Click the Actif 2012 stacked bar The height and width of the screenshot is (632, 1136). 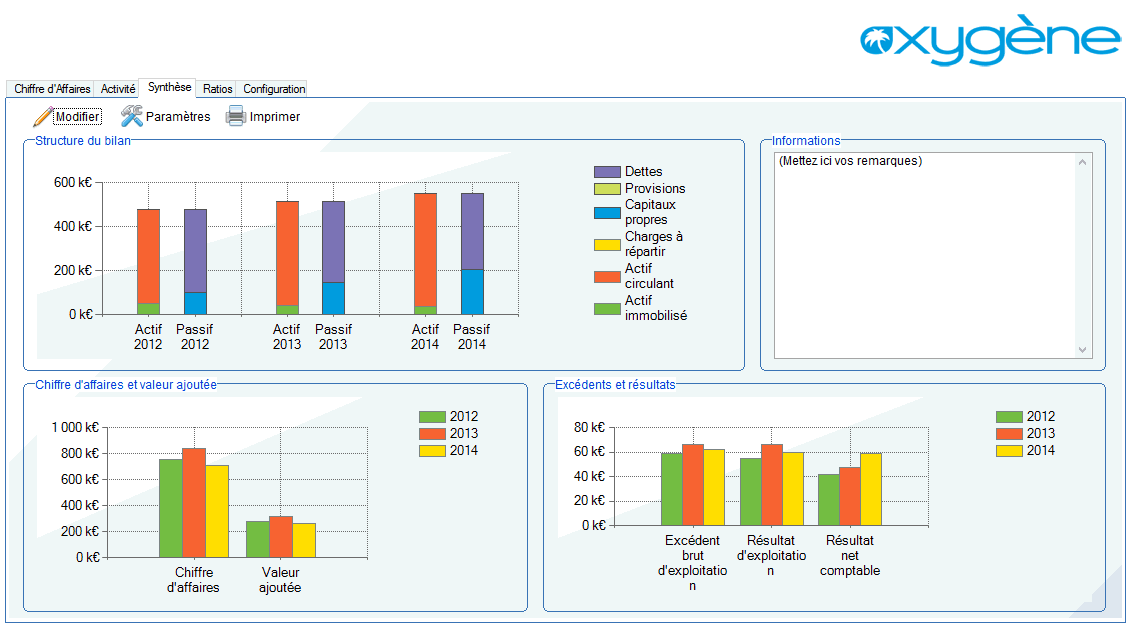tap(148, 261)
